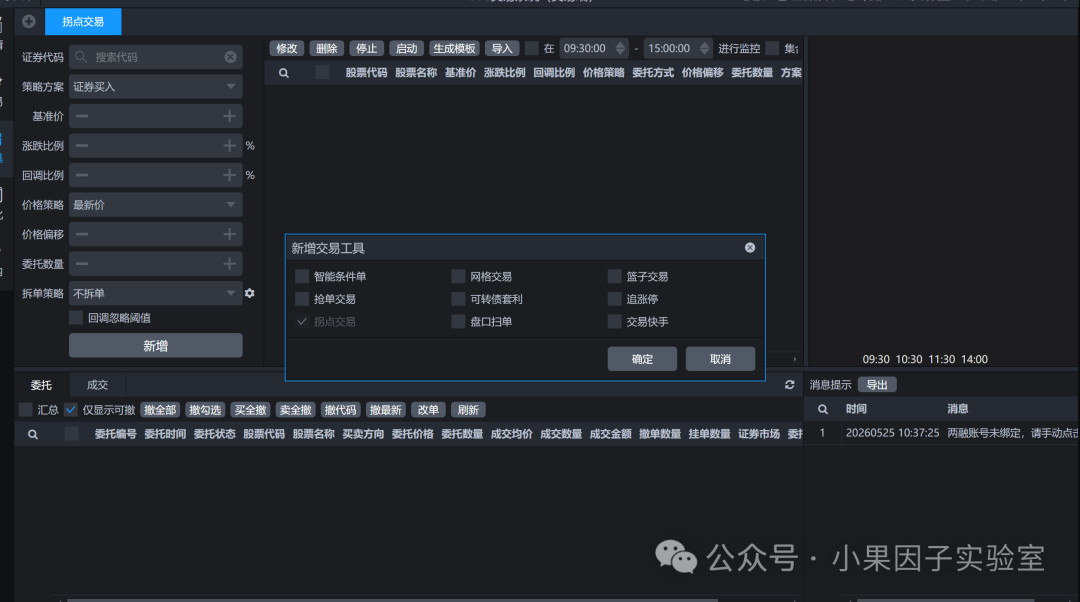Click the 委托 table search icon
This screenshot has height=602, width=1080.
(33, 435)
